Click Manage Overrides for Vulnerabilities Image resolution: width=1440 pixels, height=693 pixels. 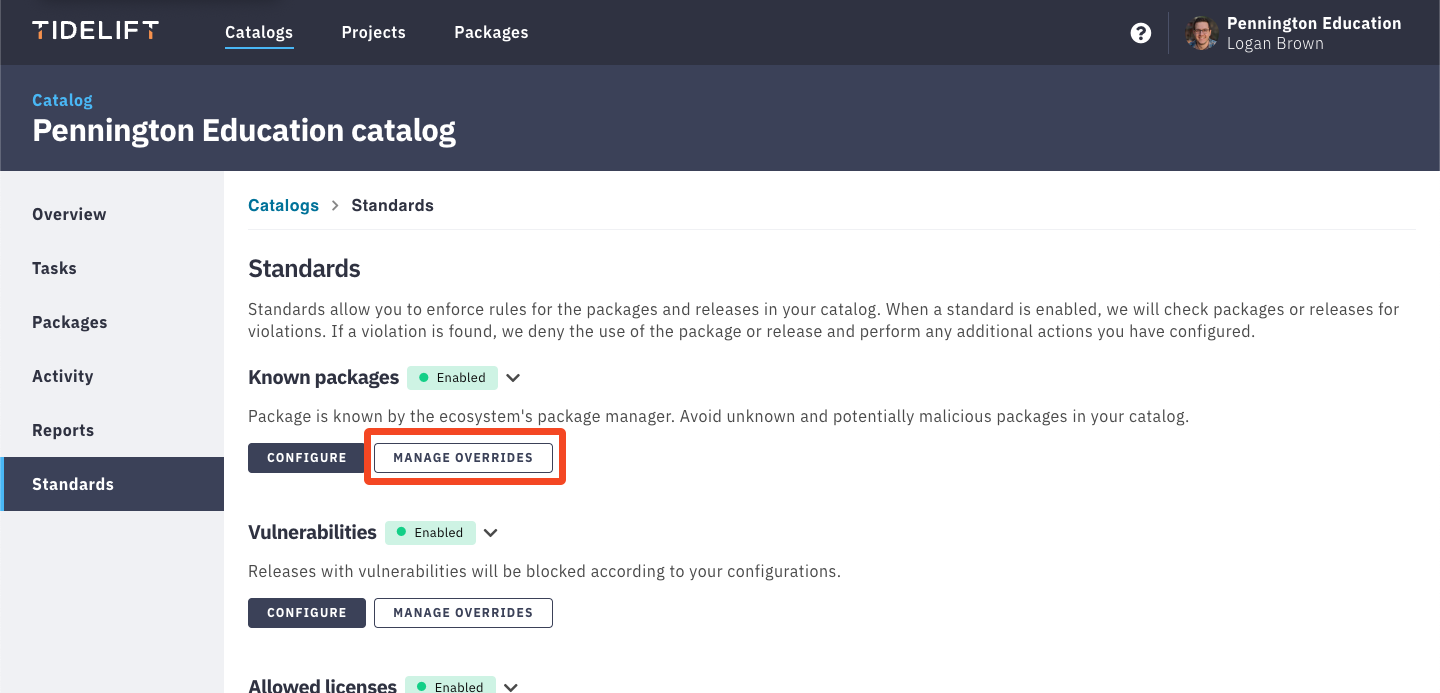(x=463, y=613)
